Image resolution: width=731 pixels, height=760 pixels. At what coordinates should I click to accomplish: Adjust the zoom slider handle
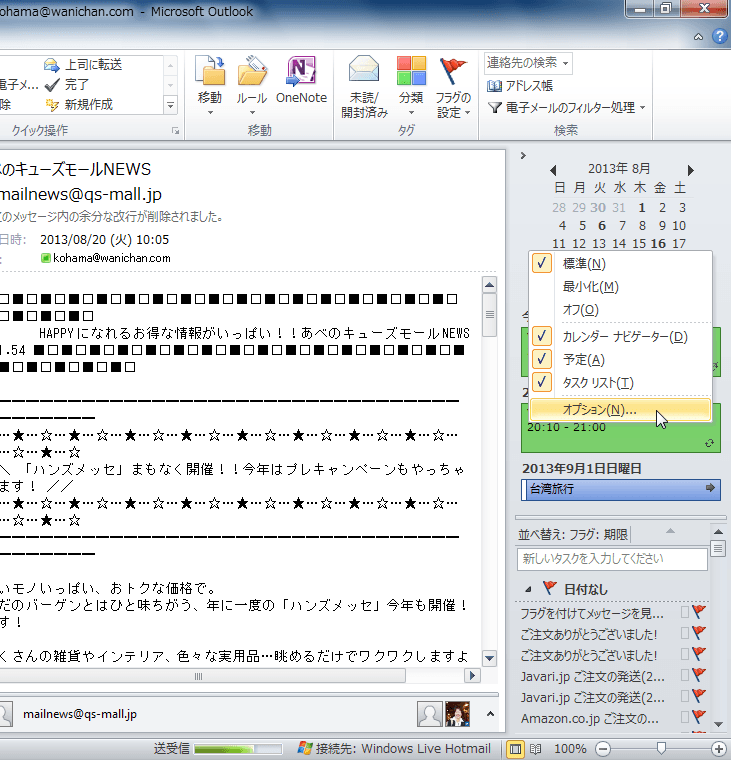pos(661,748)
